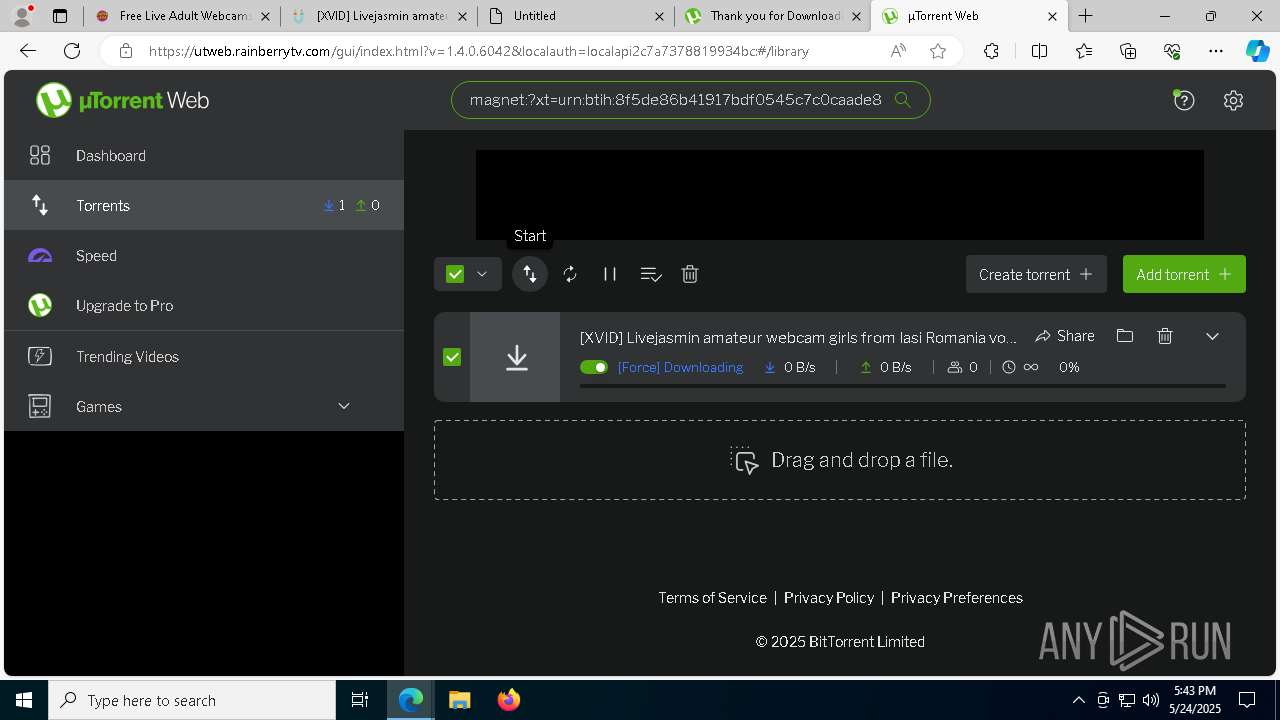
Task: Open the Dashboard page
Action: coord(204,155)
